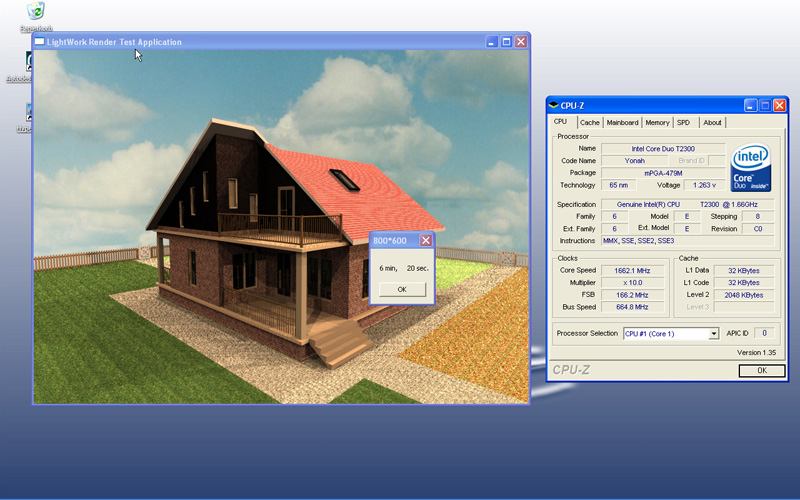Close the LightWork Render Test Application window
This screenshot has width=800, height=500.
point(520,42)
